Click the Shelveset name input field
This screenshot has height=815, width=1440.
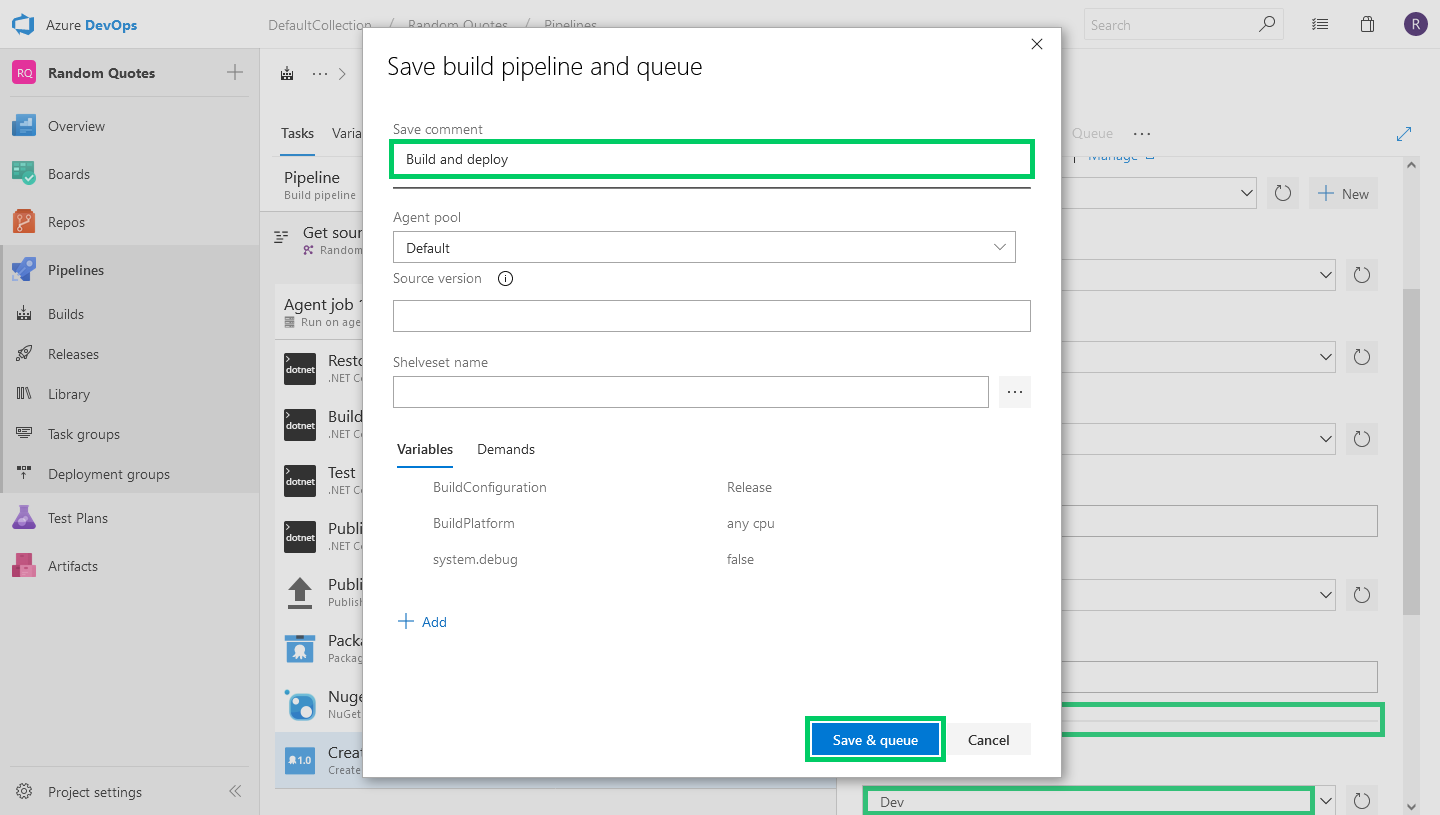690,392
